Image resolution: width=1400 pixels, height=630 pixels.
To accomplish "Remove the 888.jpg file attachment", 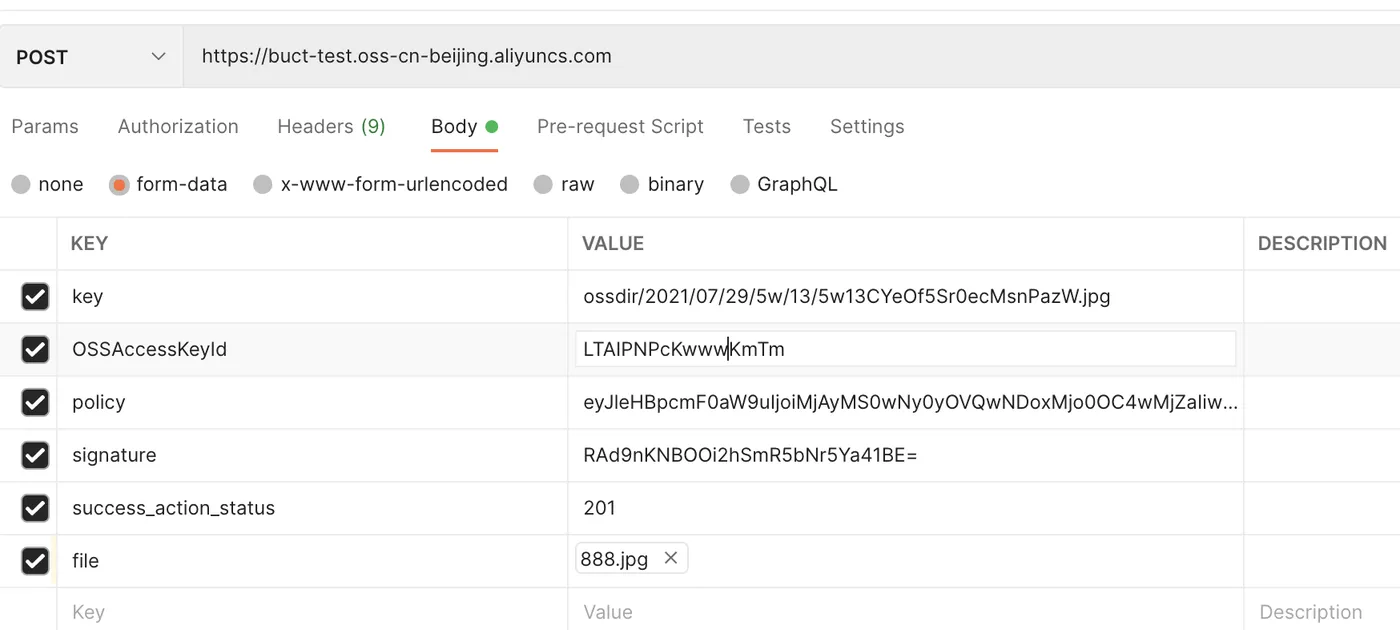I will (671, 558).
